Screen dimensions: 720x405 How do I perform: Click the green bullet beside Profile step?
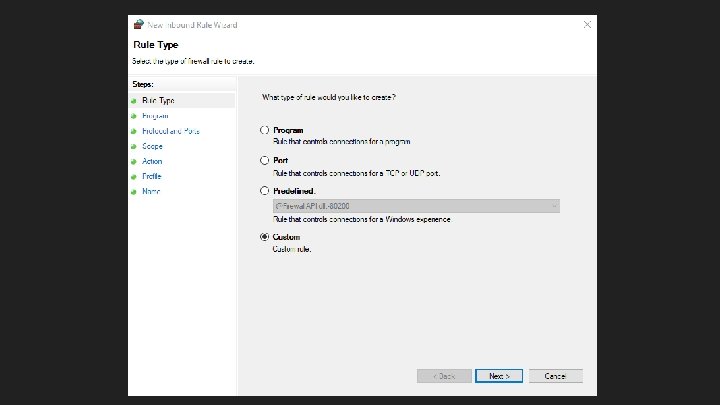(134, 176)
